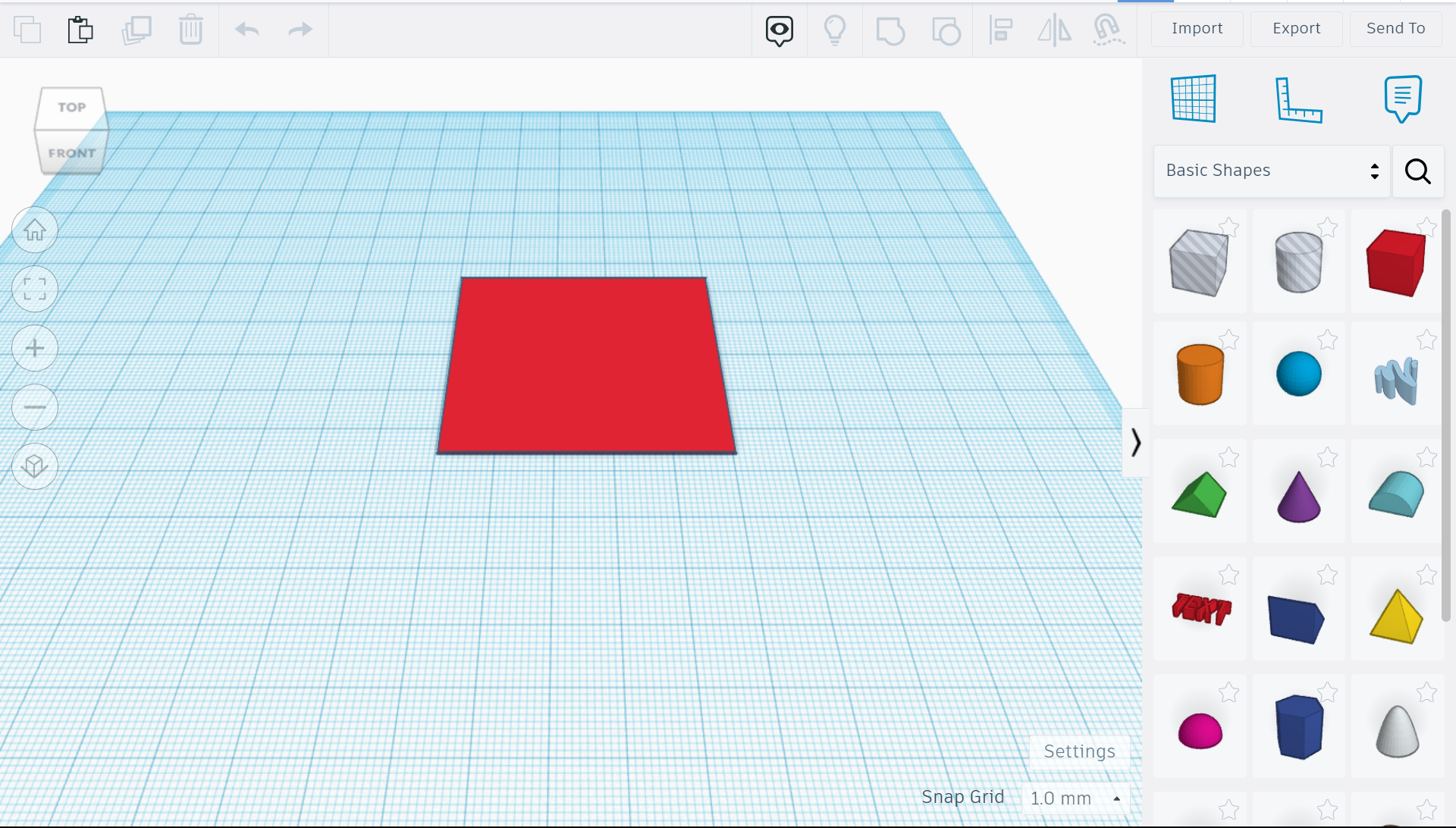Select the Workplane helper icon

point(1194,99)
